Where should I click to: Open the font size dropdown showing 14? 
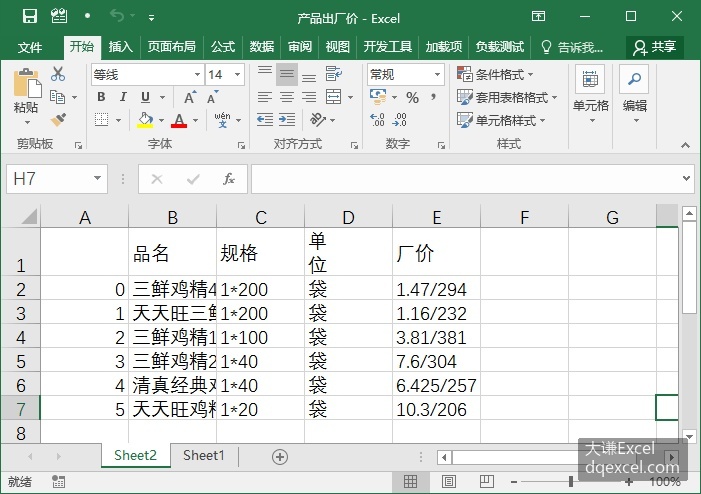[x=237, y=74]
